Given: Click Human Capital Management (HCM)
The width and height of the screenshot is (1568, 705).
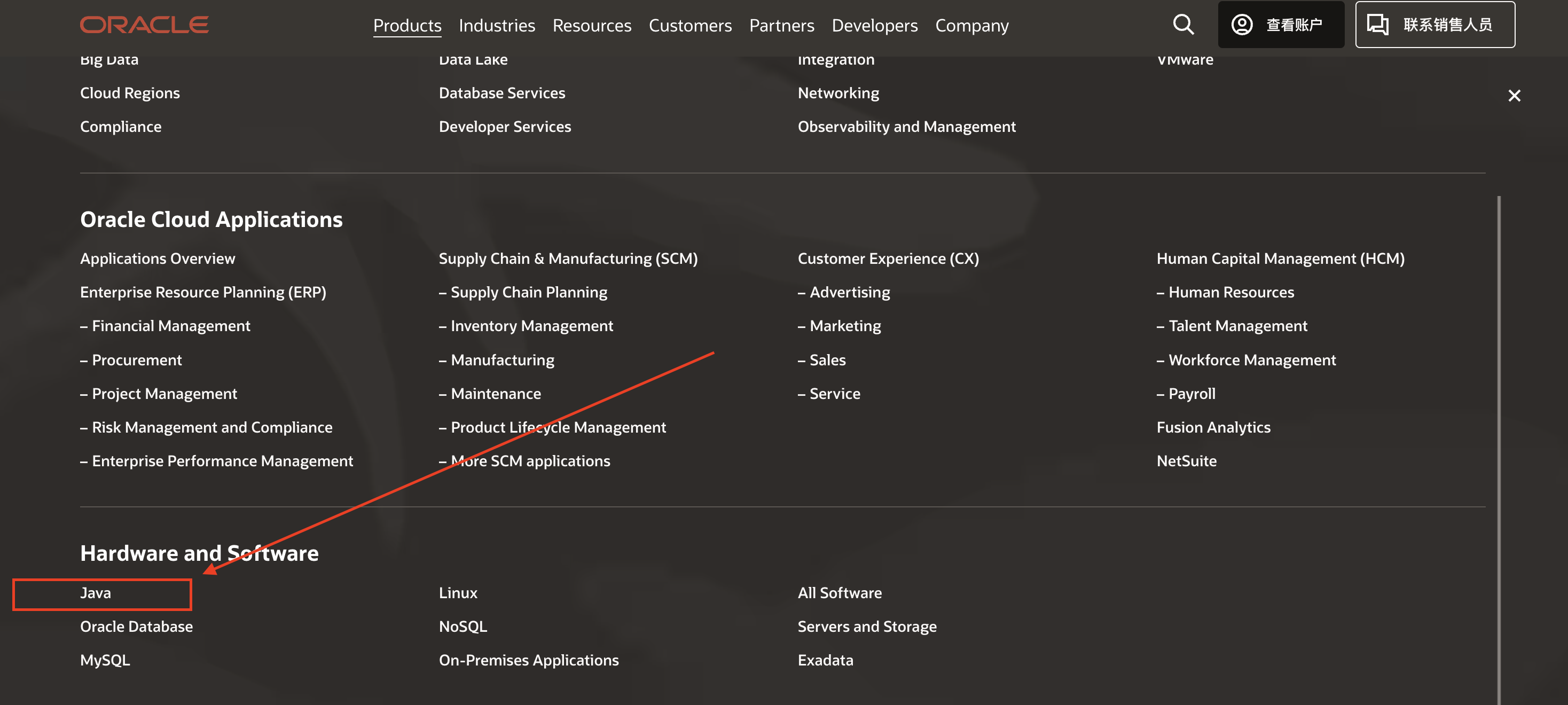Looking at the screenshot, I should pos(1280,258).
